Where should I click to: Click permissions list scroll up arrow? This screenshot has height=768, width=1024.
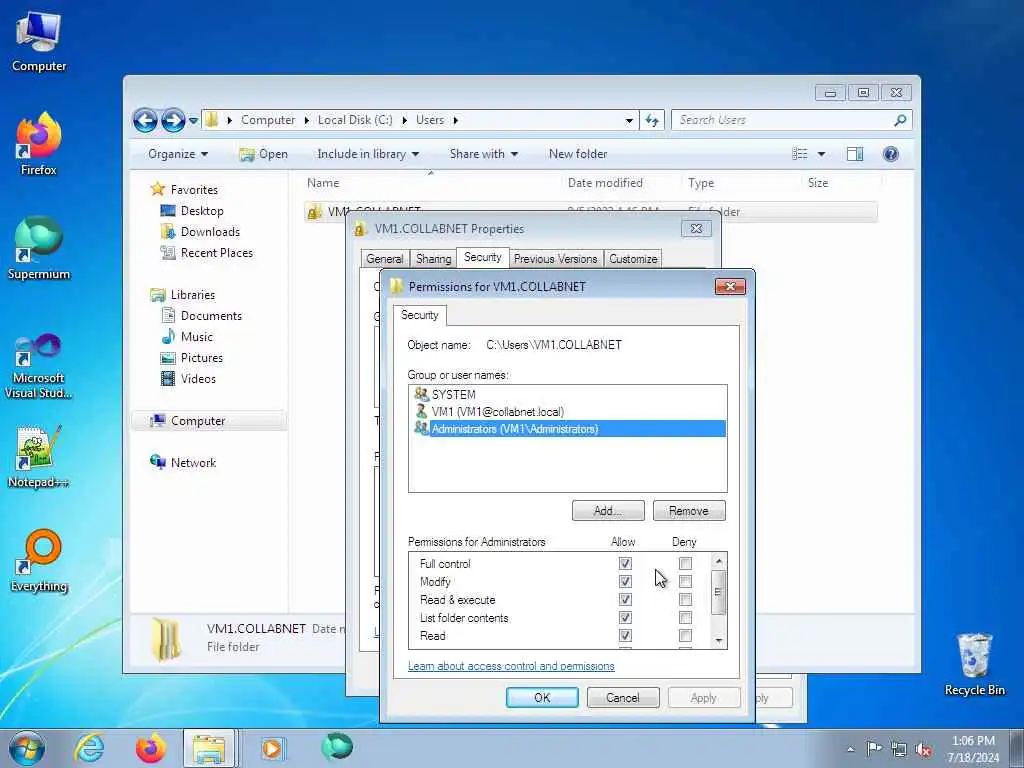pos(718,561)
